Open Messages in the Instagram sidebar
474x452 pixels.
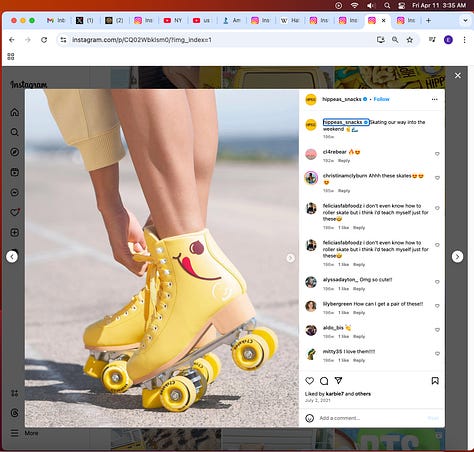coord(15,192)
